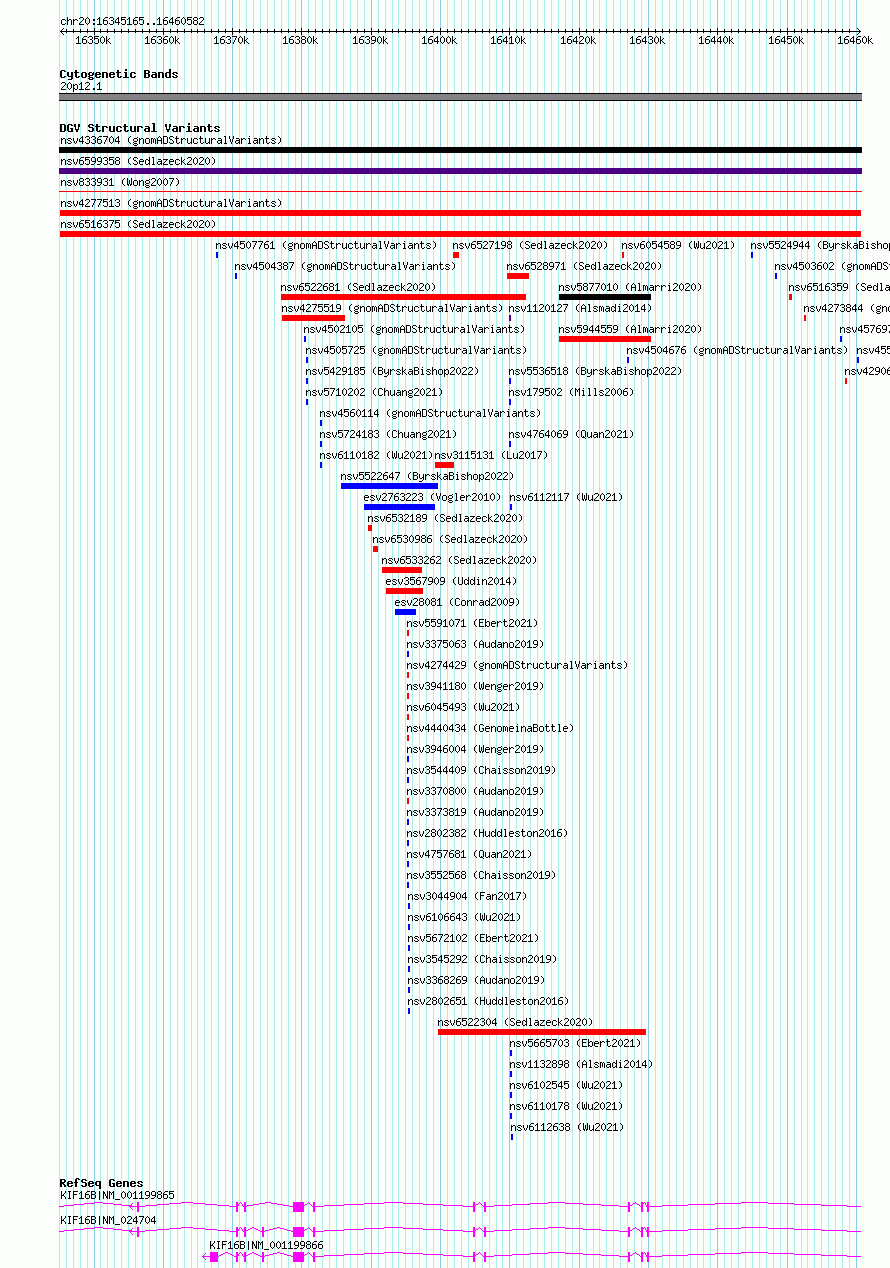Click the 16460k ruler tick label
Viewport: 890px width, 1268px height.
click(854, 40)
